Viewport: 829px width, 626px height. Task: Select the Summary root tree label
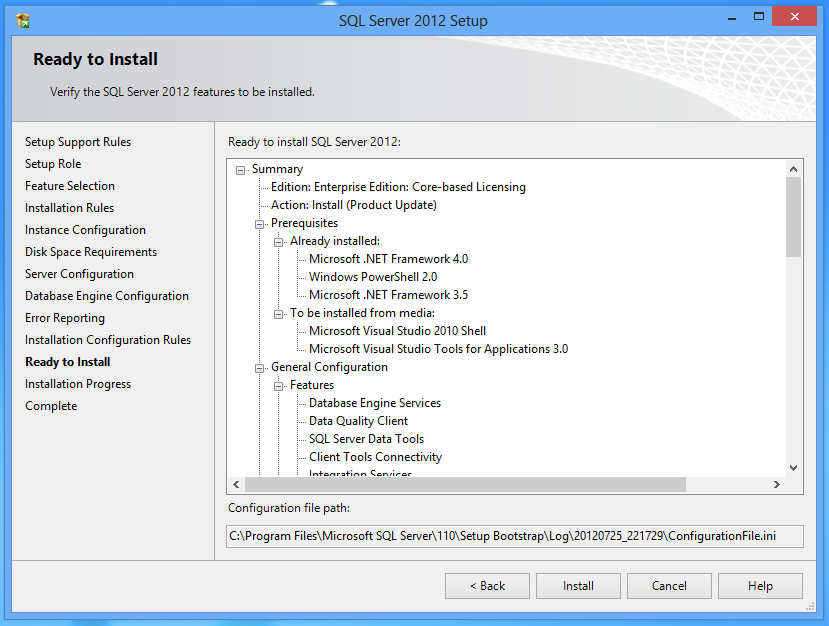point(278,169)
